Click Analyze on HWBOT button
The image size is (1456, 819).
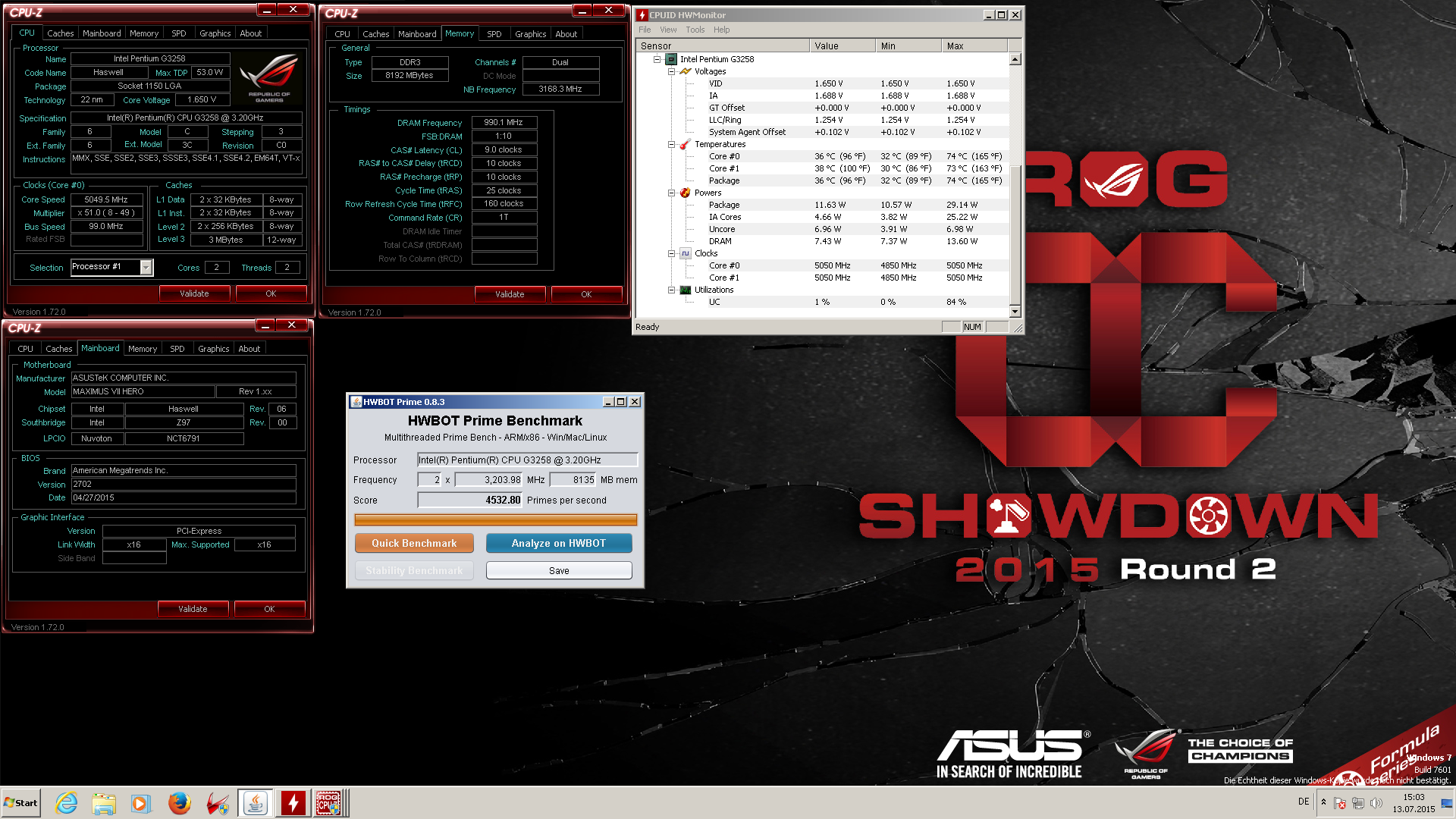pos(559,543)
